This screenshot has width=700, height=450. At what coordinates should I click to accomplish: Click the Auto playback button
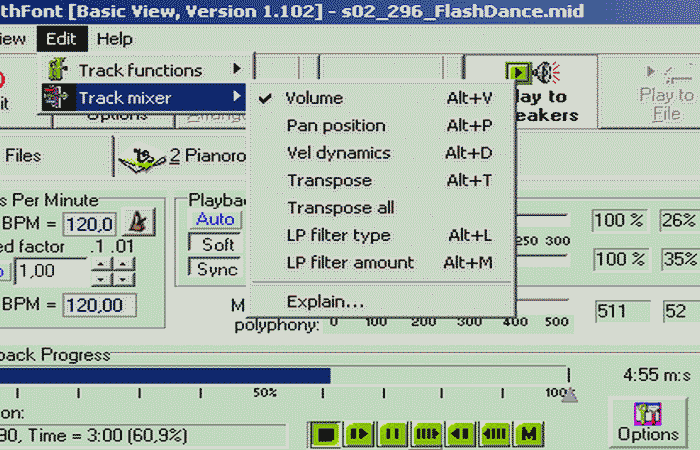[x=215, y=219]
